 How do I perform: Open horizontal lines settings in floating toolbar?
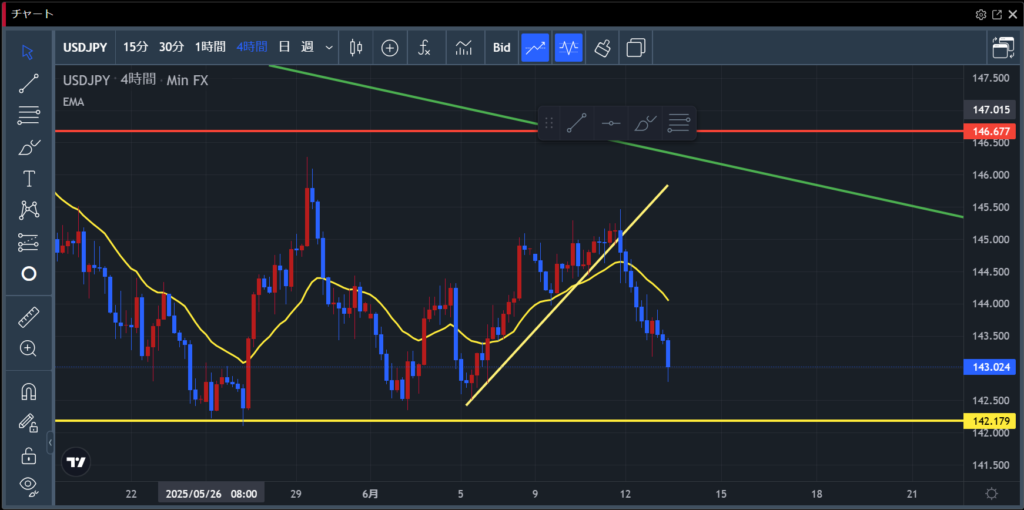[x=679, y=123]
